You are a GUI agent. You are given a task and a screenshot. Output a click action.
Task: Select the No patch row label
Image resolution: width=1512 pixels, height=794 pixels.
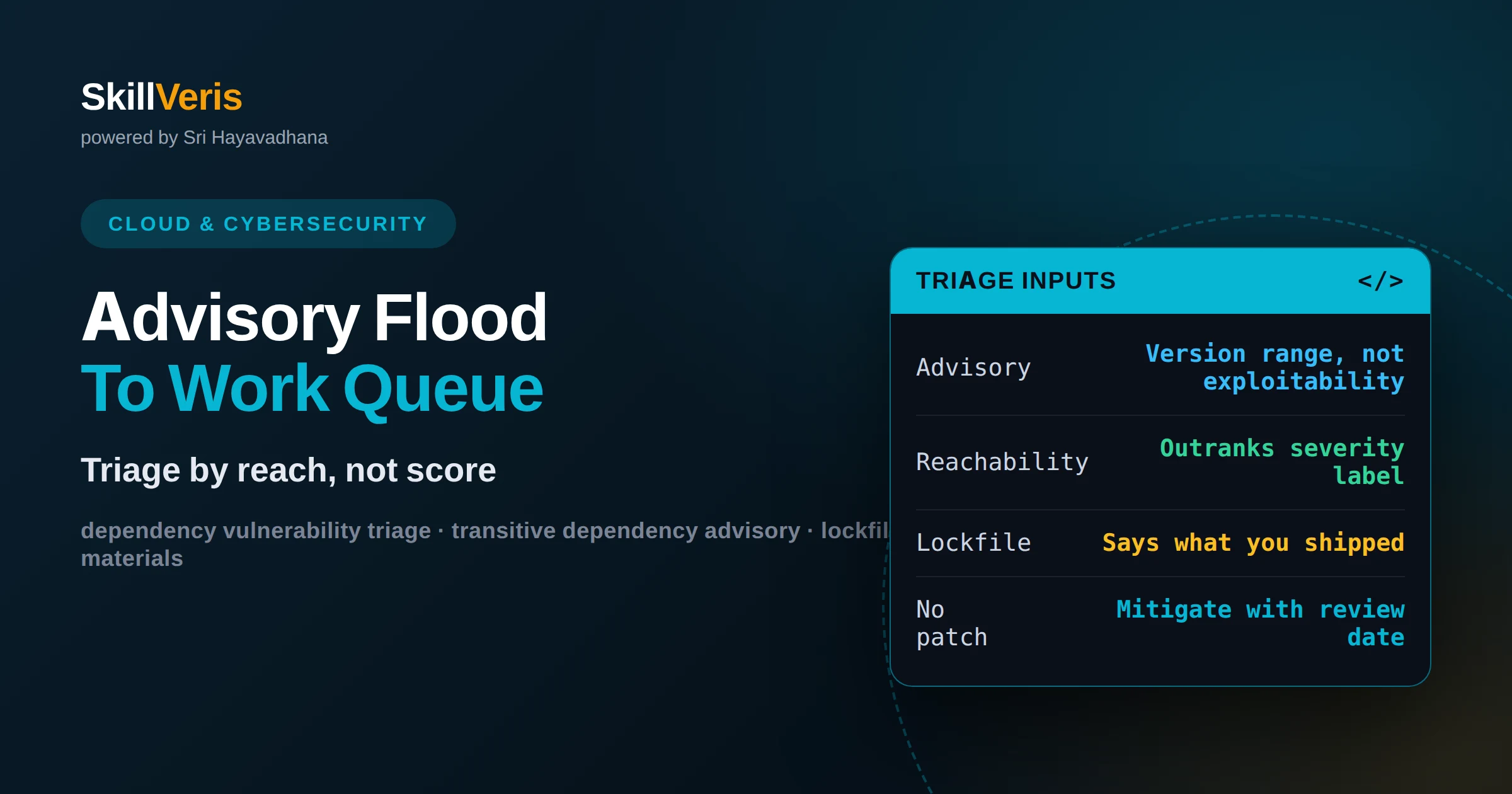click(x=952, y=623)
